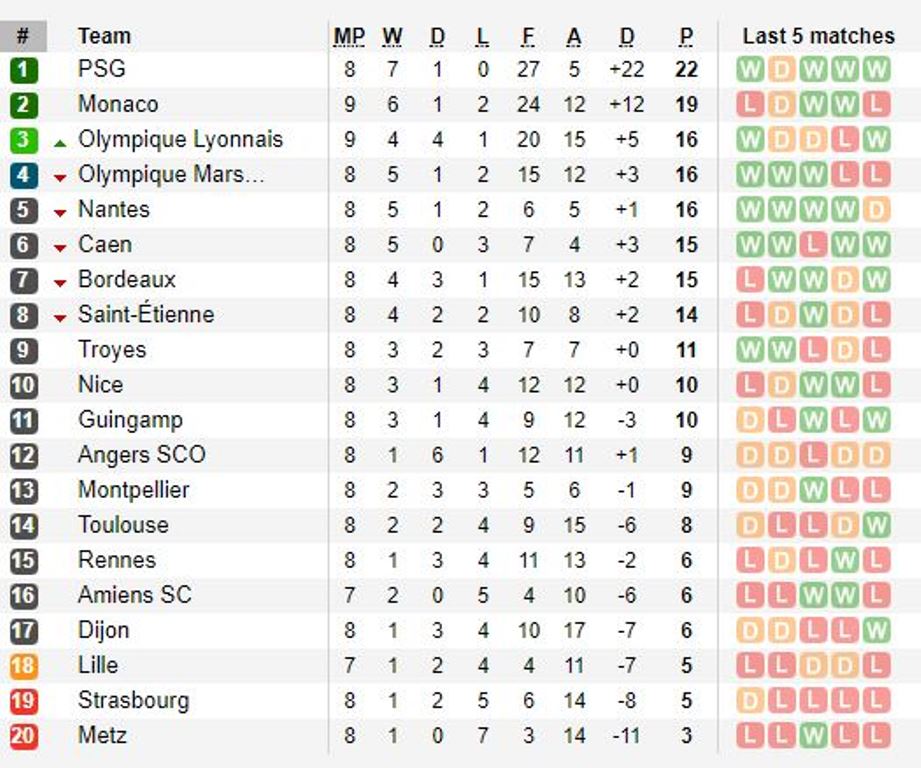Sort by wins via the W column header
Image resolution: width=921 pixels, height=768 pixels.
tap(391, 34)
